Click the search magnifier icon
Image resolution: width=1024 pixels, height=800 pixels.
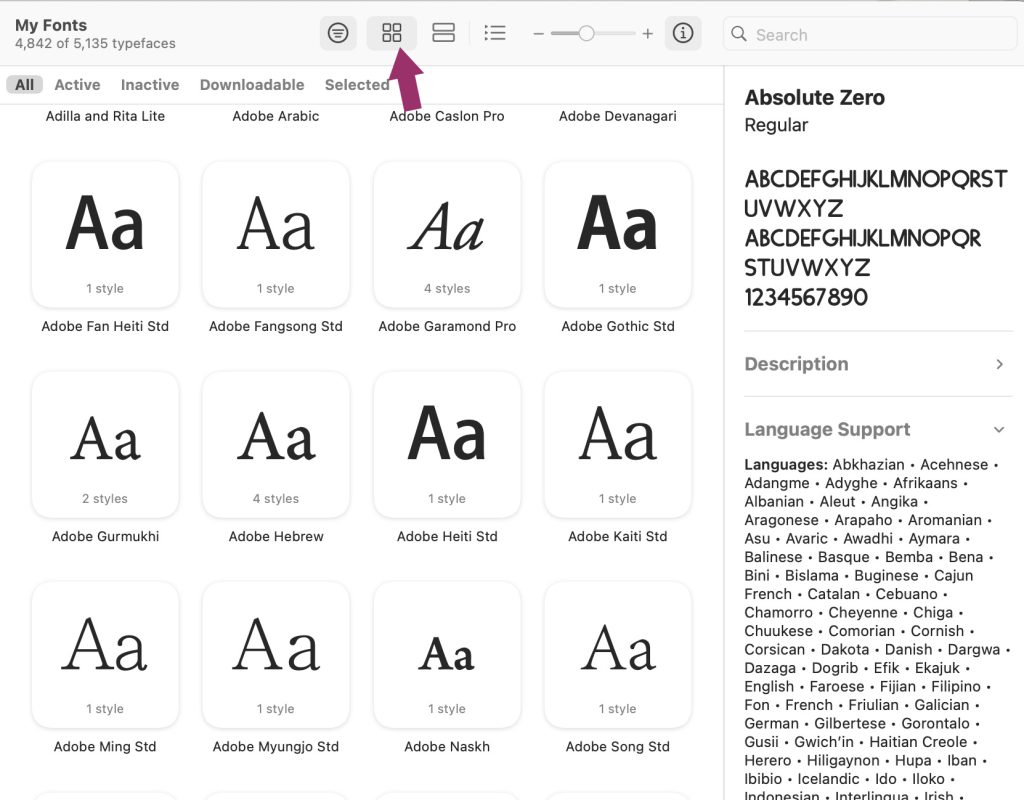(739, 34)
